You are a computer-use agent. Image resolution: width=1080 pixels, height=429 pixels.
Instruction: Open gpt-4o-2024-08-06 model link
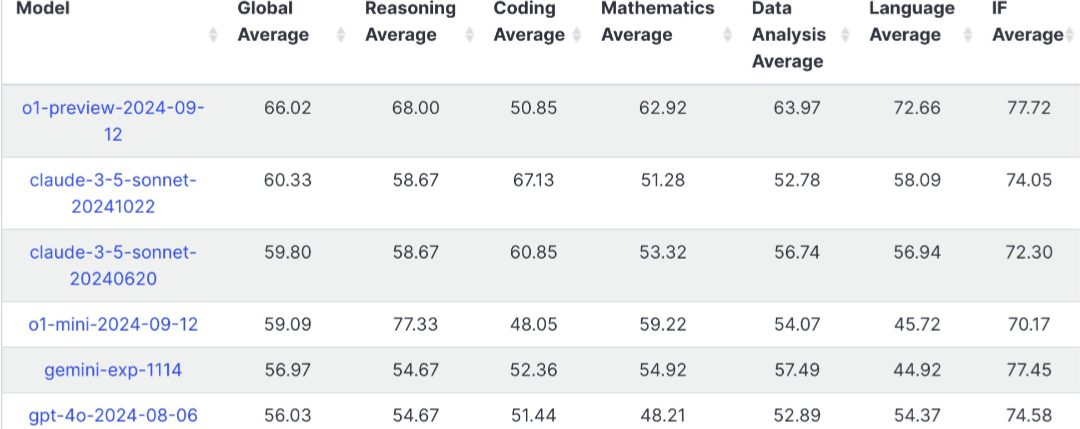tap(113, 416)
